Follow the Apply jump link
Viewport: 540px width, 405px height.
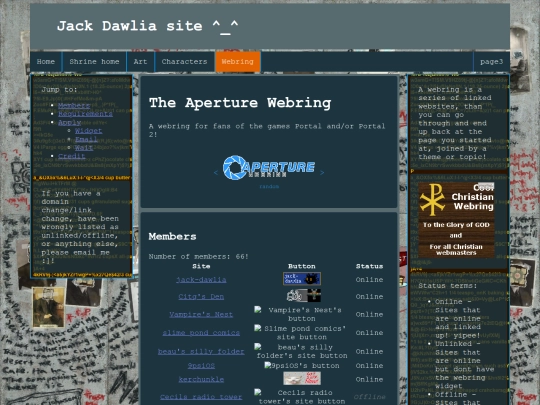point(70,122)
